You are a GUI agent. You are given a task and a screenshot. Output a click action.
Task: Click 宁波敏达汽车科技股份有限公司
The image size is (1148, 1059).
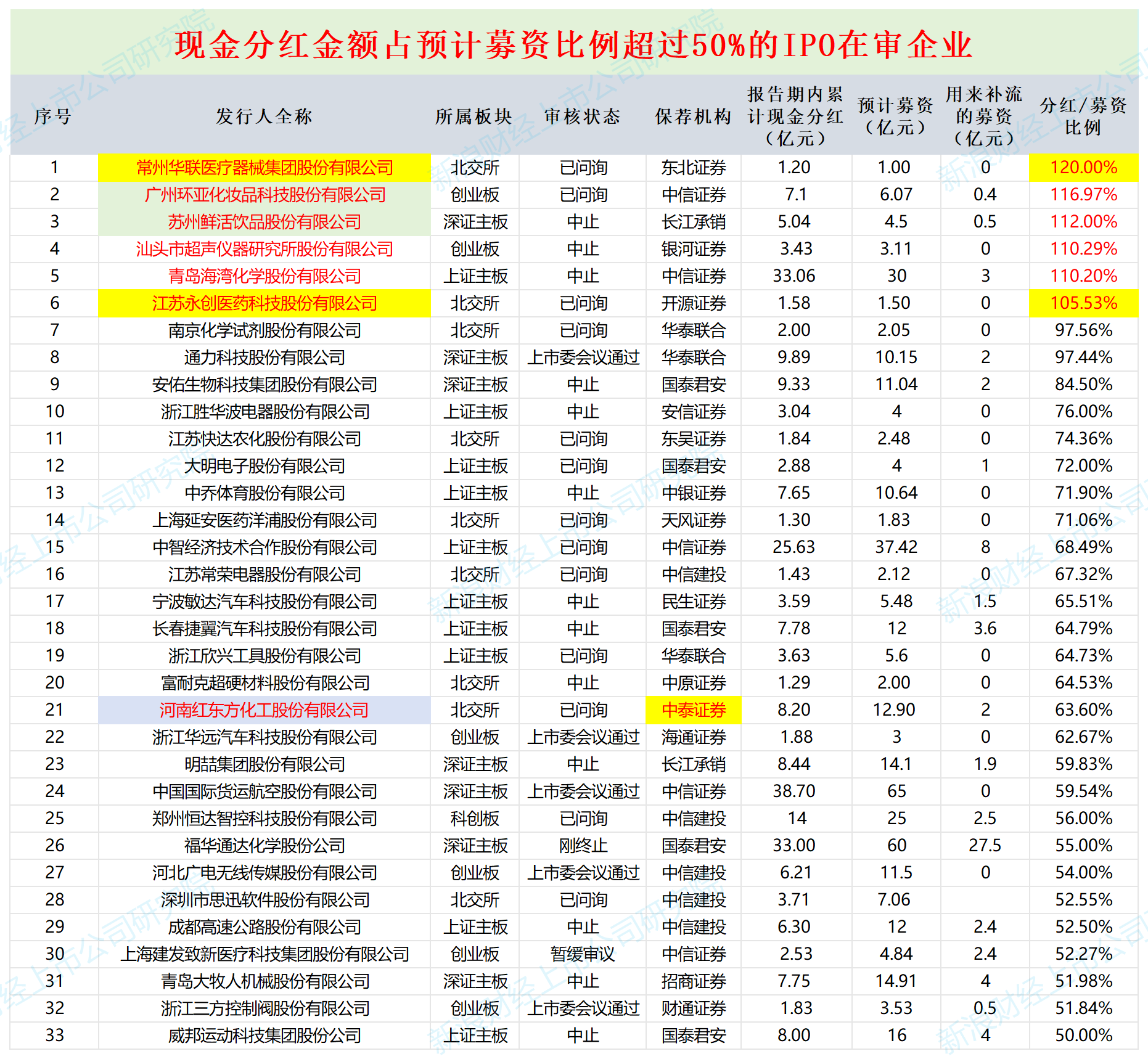264,602
